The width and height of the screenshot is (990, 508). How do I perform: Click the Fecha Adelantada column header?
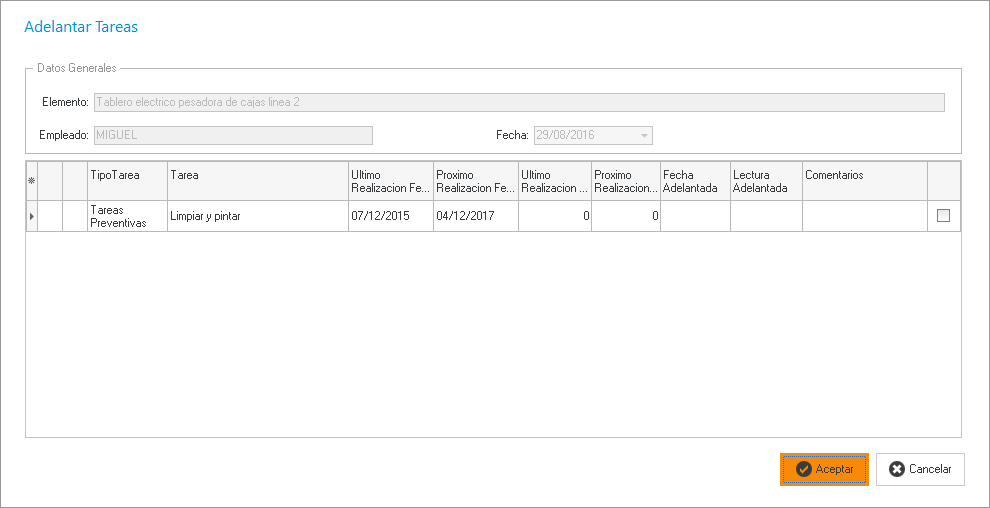point(694,181)
